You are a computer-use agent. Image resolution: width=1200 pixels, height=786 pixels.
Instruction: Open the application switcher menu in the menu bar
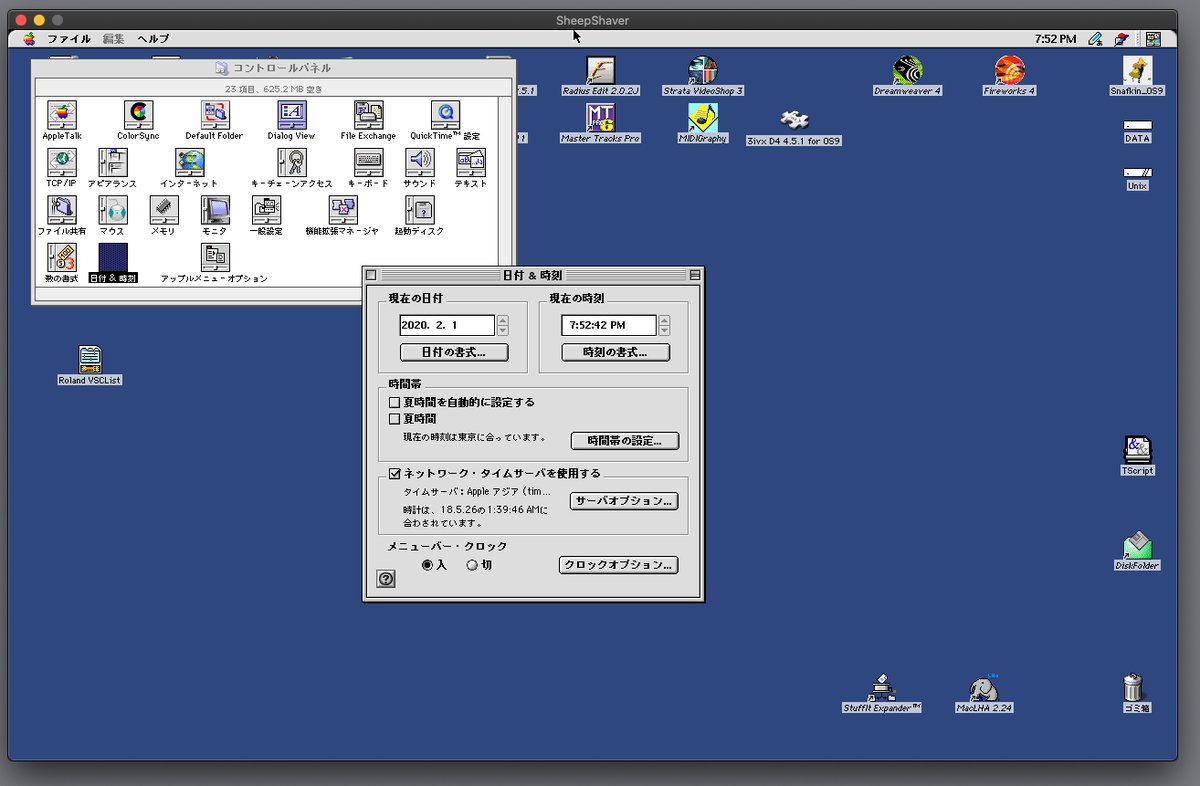coord(1154,39)
